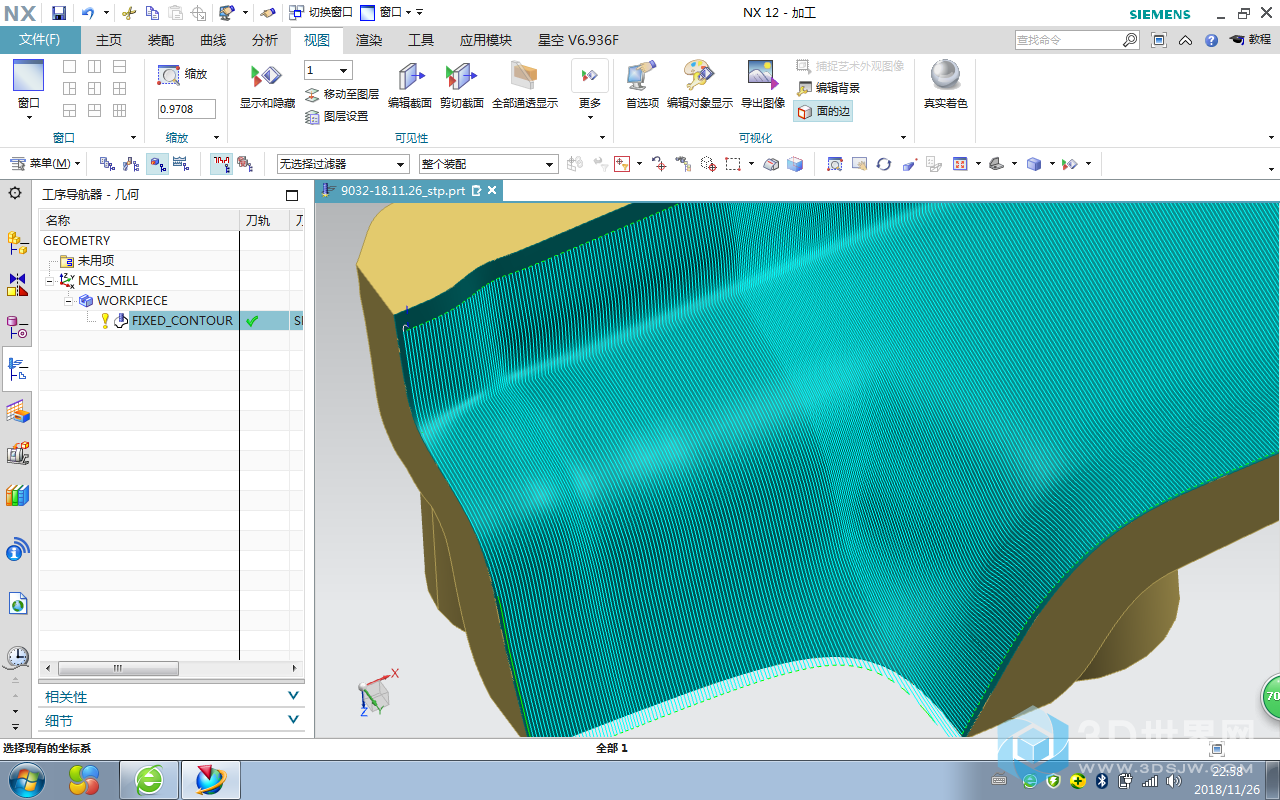
Task: Open the Part Navigator sidebar icon
Action: tap(17, 326)
